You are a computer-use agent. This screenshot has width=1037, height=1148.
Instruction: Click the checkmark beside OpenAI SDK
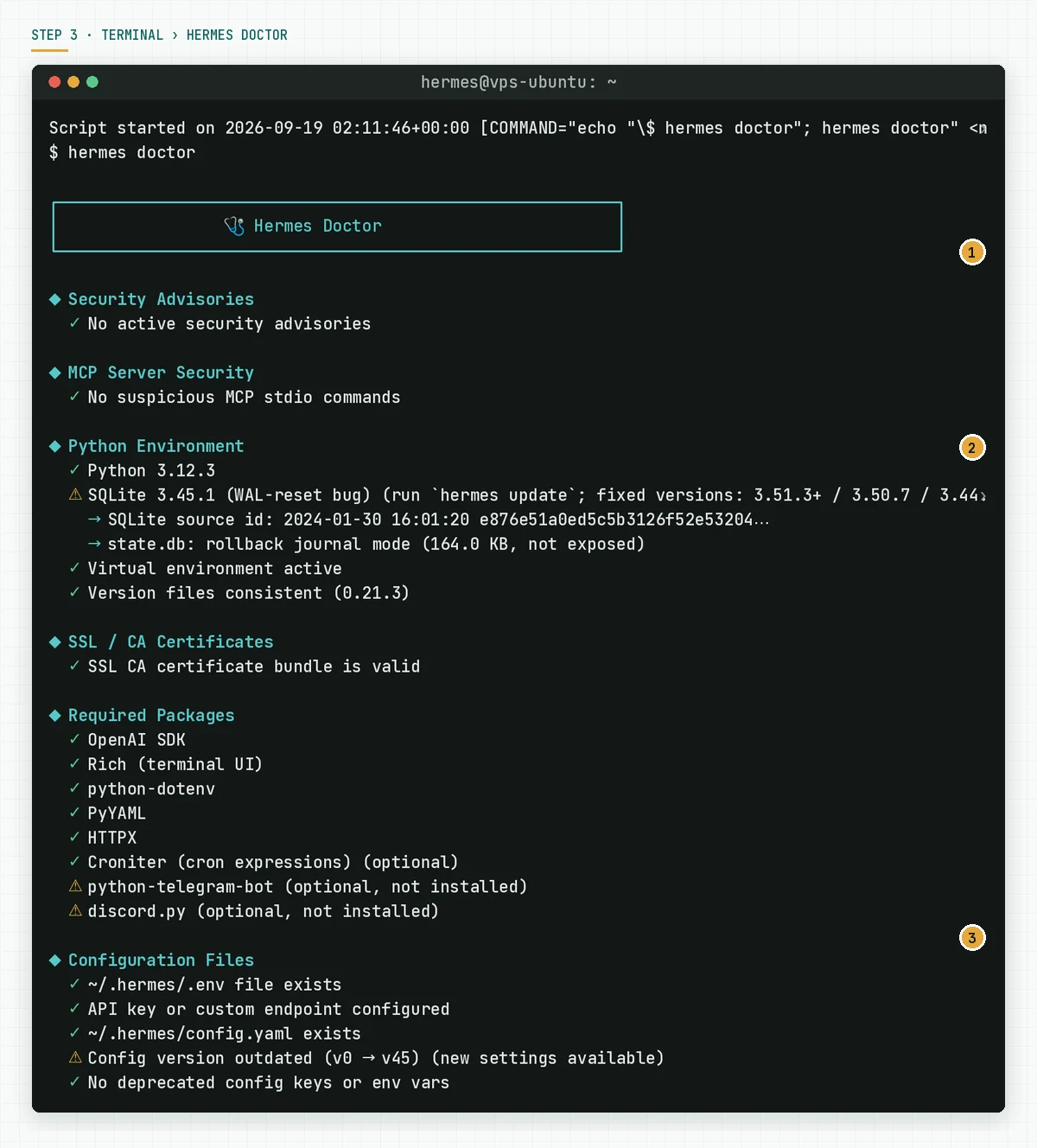pos(75,740)
